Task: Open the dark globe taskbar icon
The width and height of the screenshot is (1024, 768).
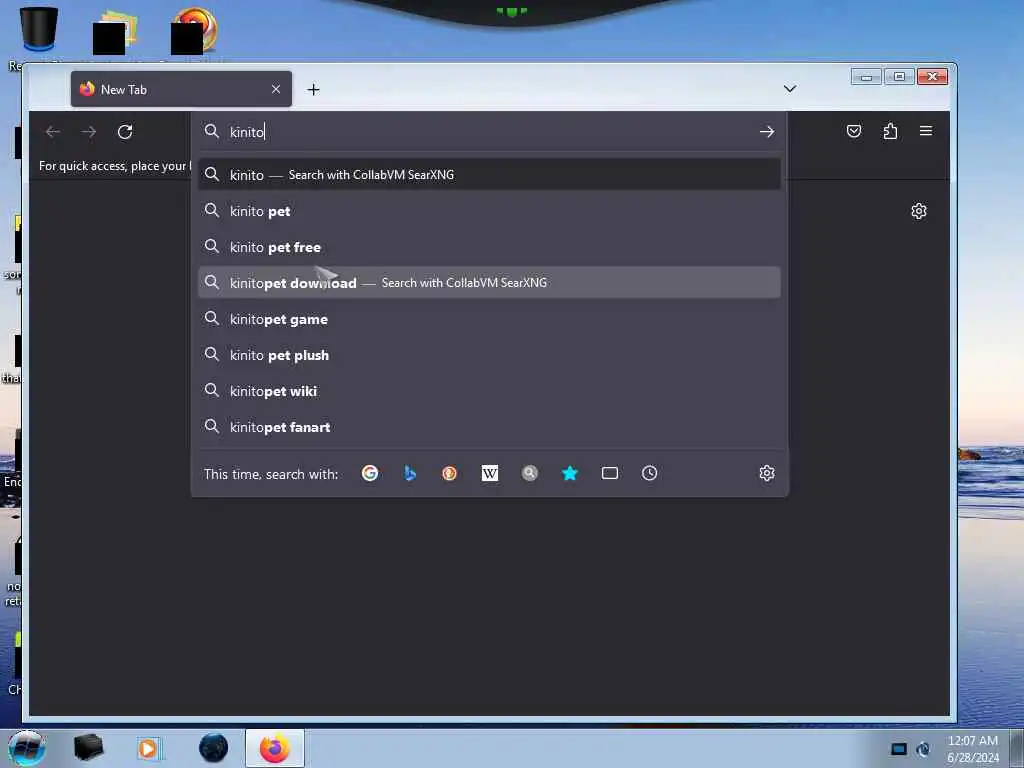Action: [213, 748]
